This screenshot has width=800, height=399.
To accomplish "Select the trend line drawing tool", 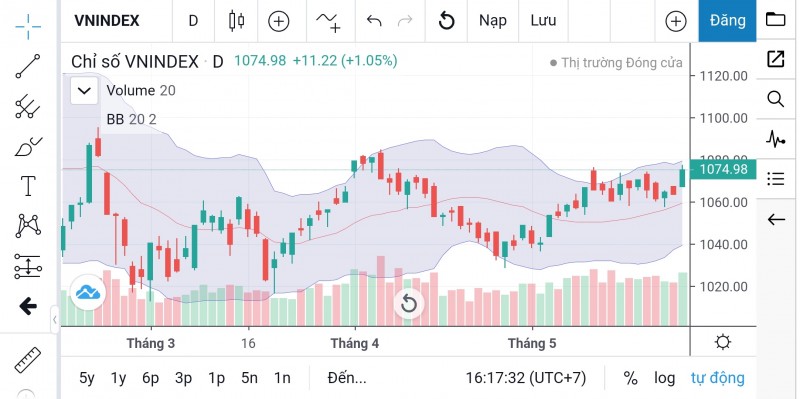I will (28, 66).
